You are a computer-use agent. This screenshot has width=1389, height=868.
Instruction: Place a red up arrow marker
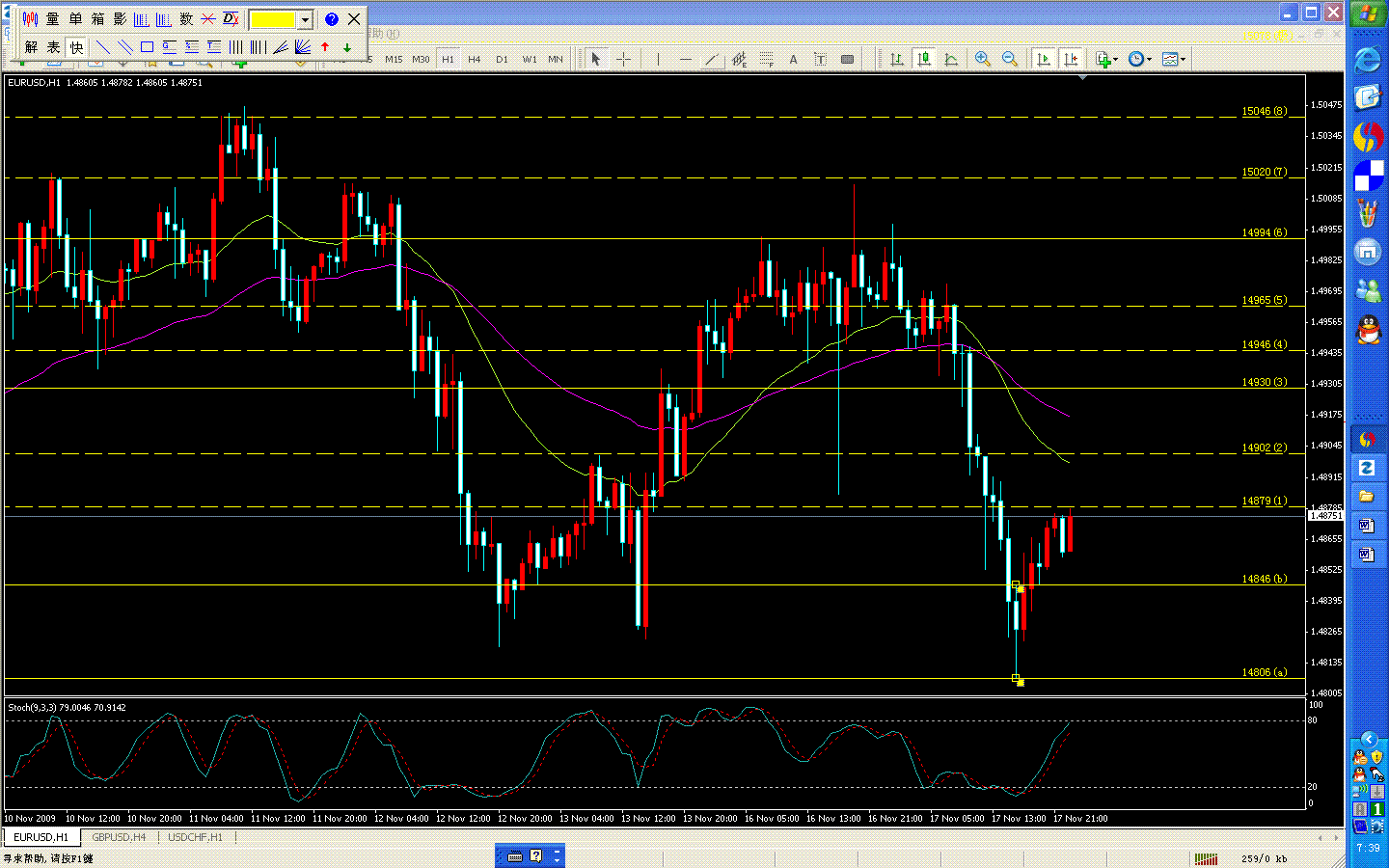pyautogui.click(x=325, y=46)
